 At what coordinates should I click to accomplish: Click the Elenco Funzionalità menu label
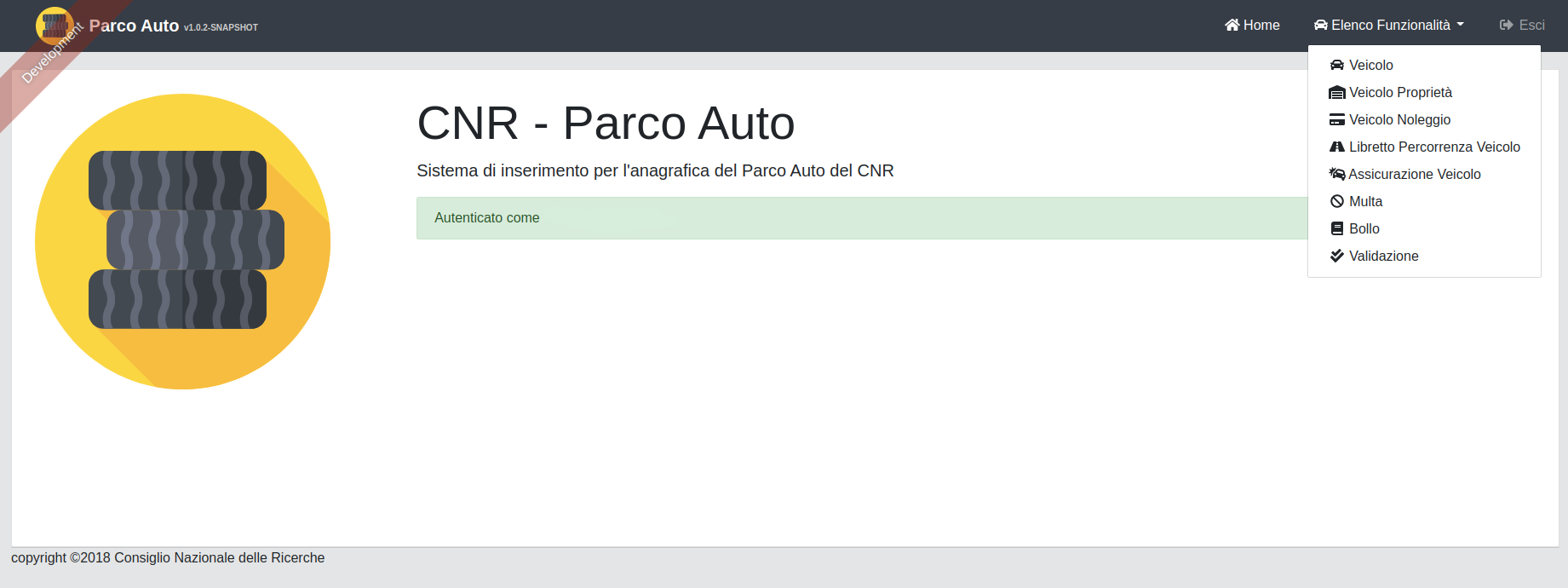1391,25
